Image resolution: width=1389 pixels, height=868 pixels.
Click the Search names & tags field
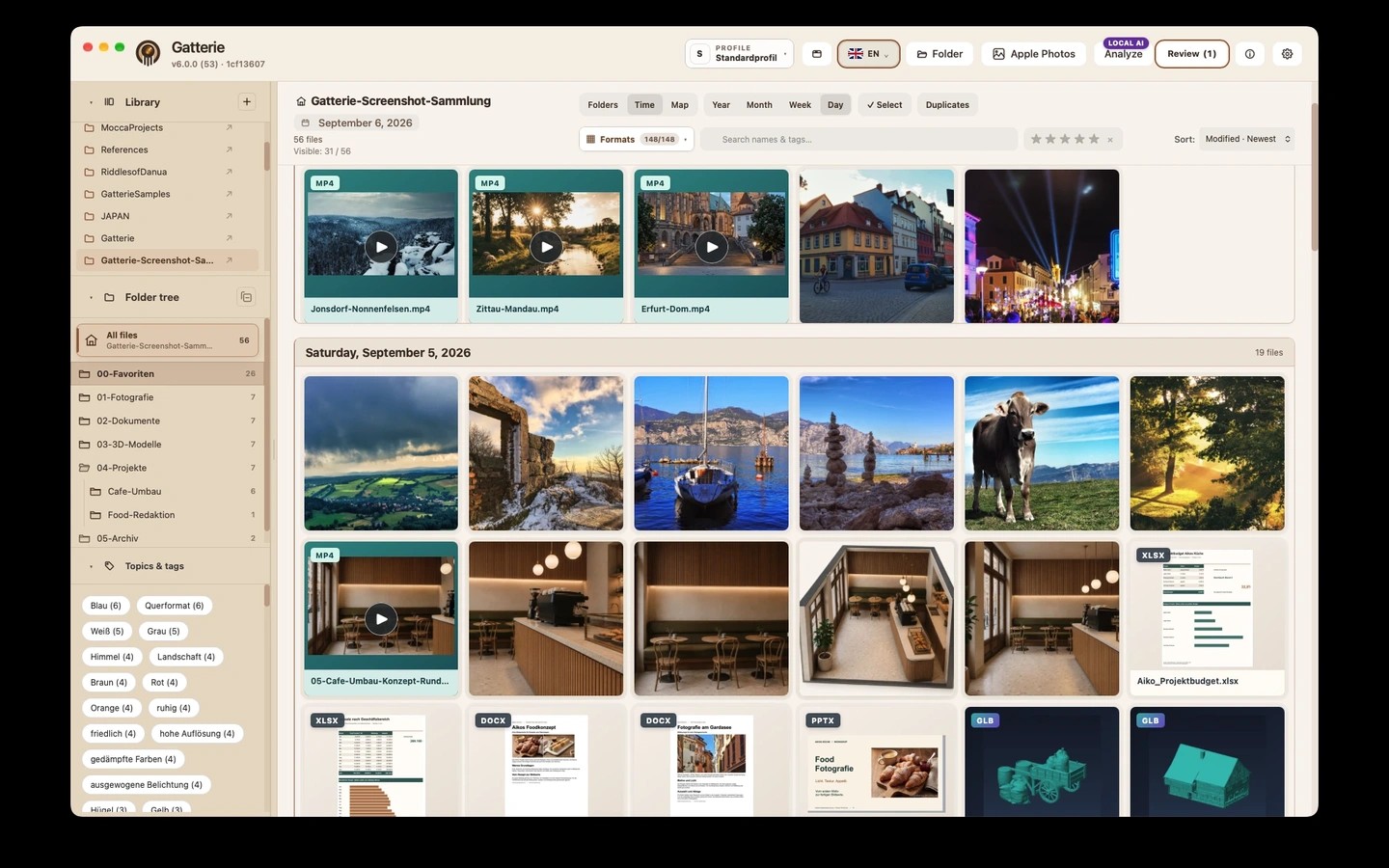858,140
